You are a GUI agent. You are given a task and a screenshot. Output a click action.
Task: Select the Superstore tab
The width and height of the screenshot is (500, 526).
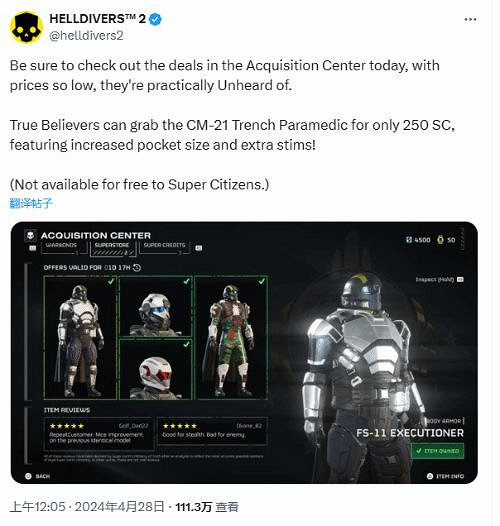pyautogui.click(x=112, y=248)
